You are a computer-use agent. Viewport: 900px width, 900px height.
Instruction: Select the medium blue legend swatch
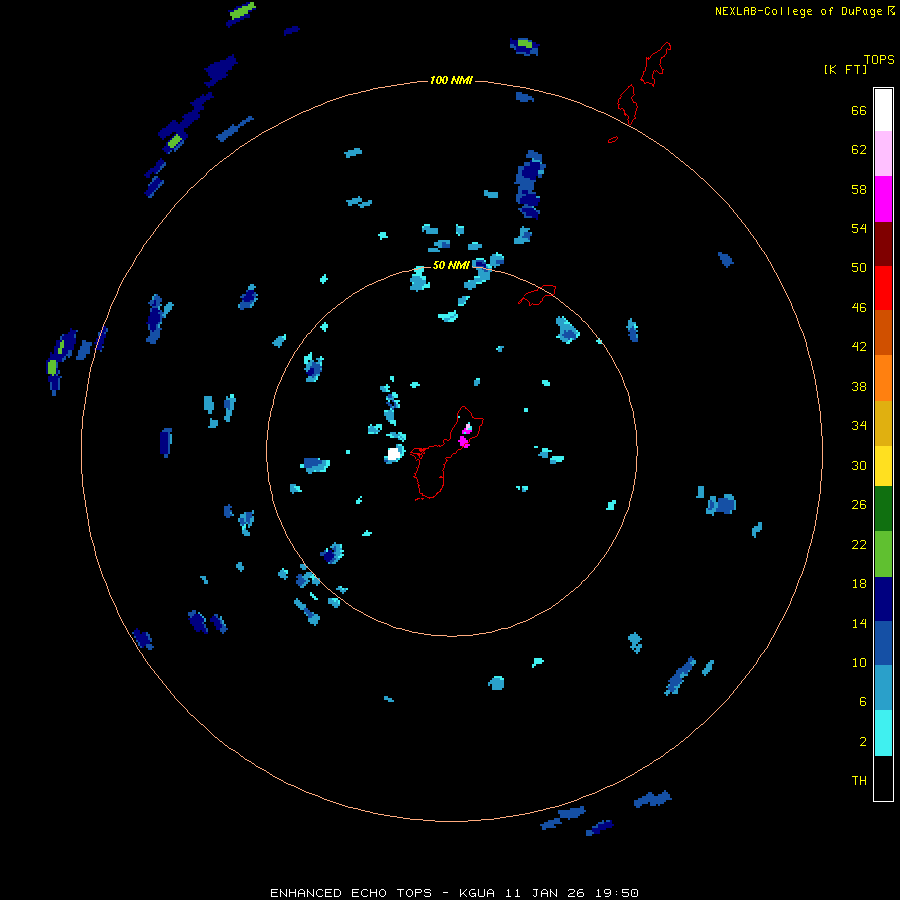point(883,643)
